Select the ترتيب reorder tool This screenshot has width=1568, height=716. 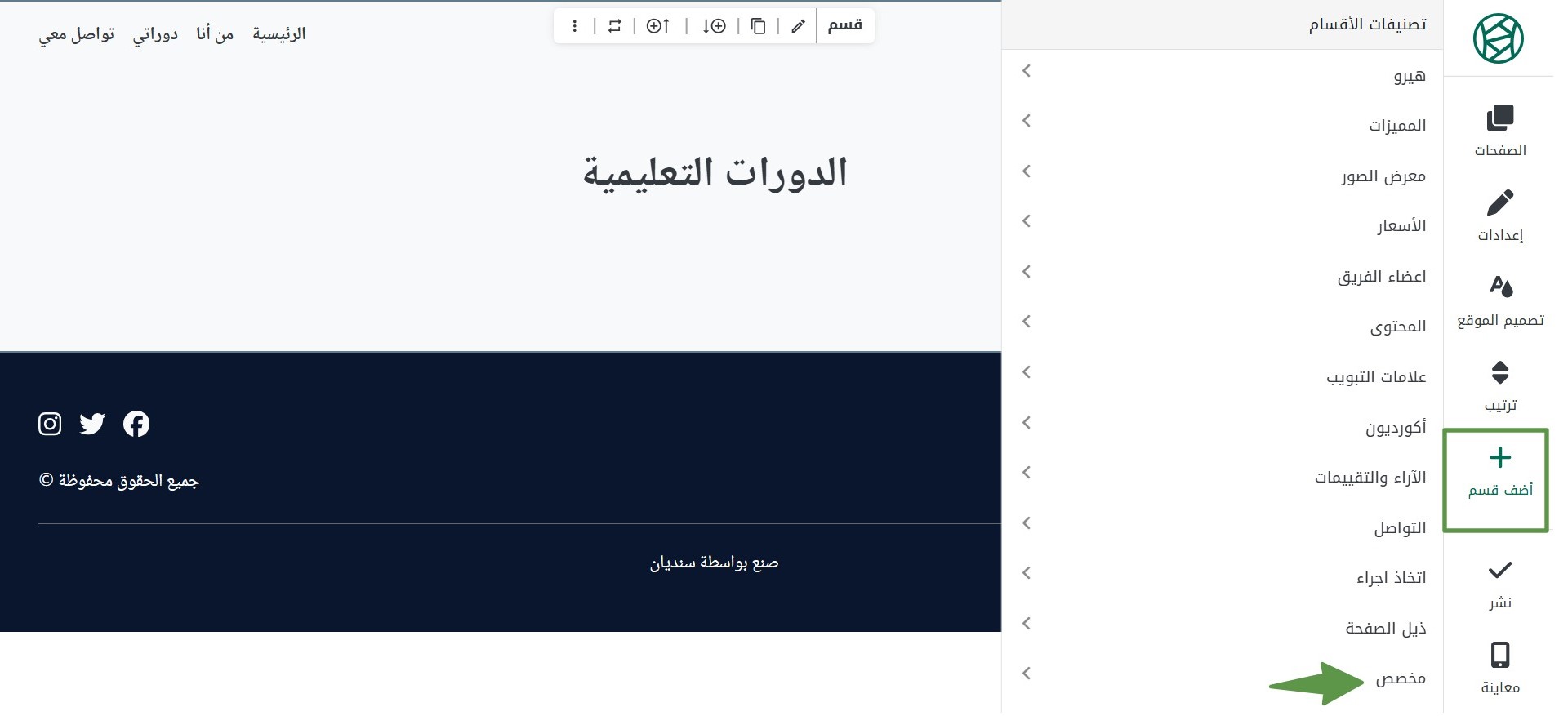coord(1499,386)
